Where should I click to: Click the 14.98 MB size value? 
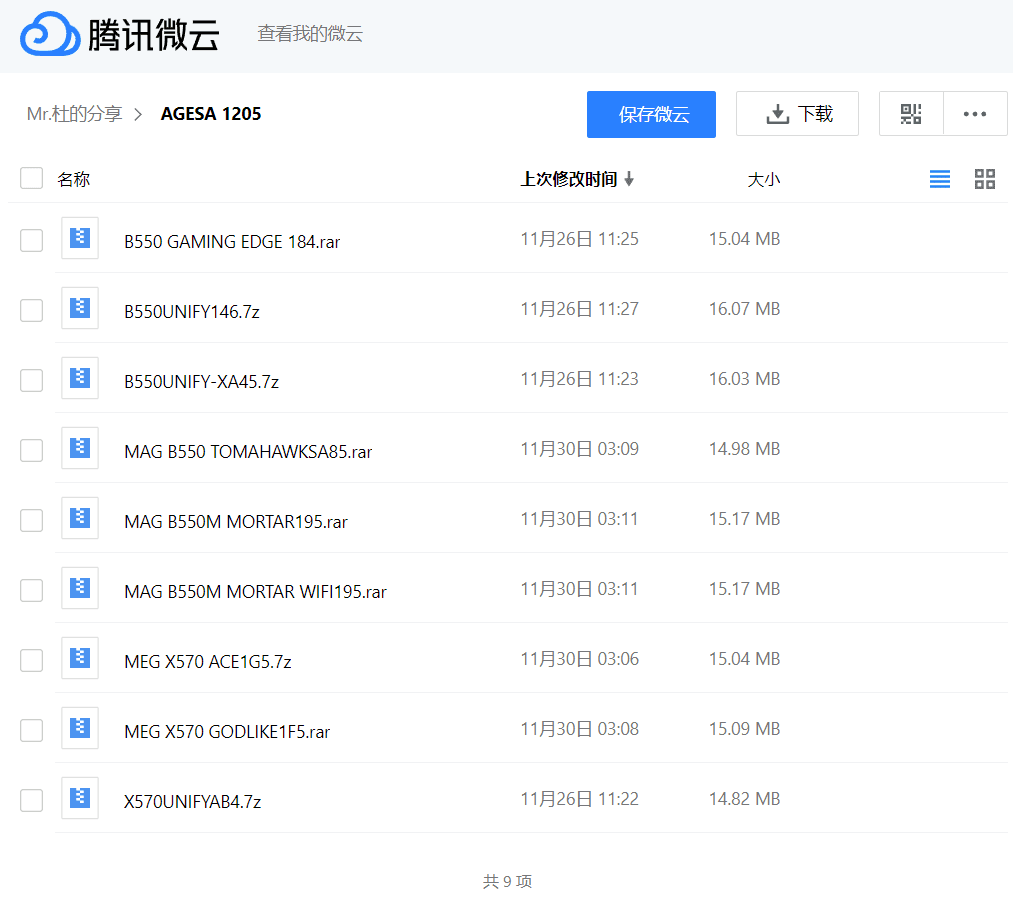point(744,449)
